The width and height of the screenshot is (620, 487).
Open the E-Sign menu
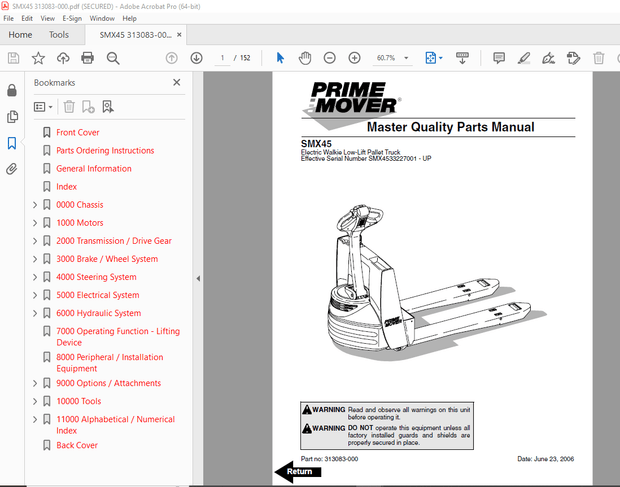[x=72, y=18]
